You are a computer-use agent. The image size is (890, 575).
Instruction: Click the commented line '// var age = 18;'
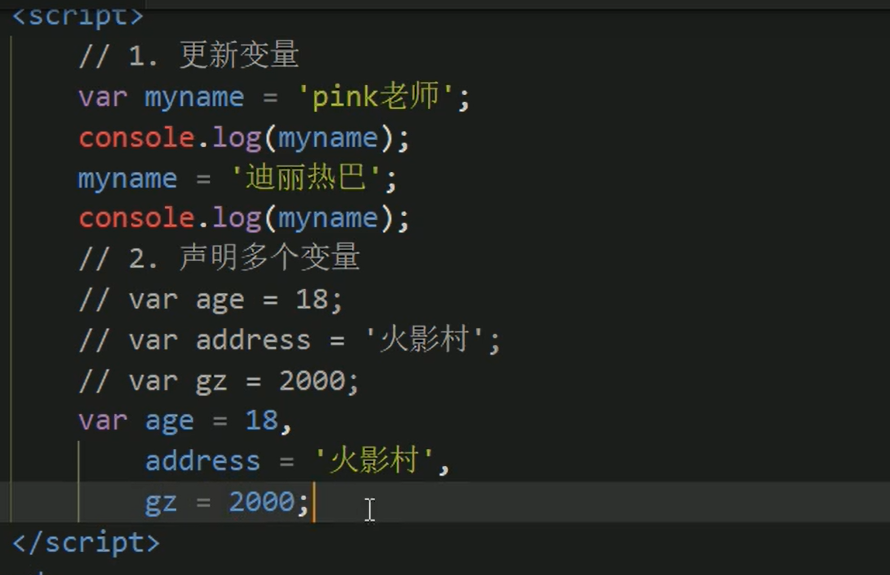pos(211,299)
